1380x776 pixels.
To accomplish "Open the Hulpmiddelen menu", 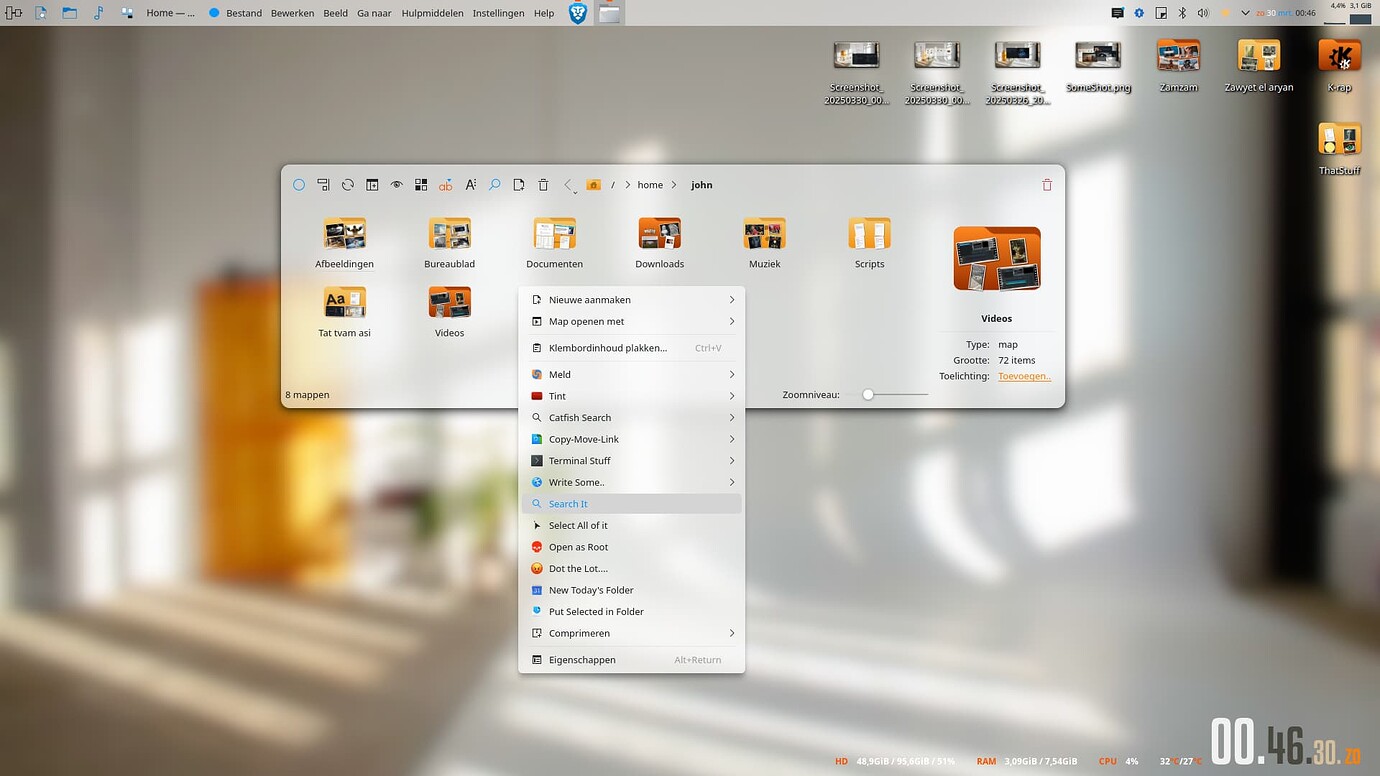I will tap(433, 13).
